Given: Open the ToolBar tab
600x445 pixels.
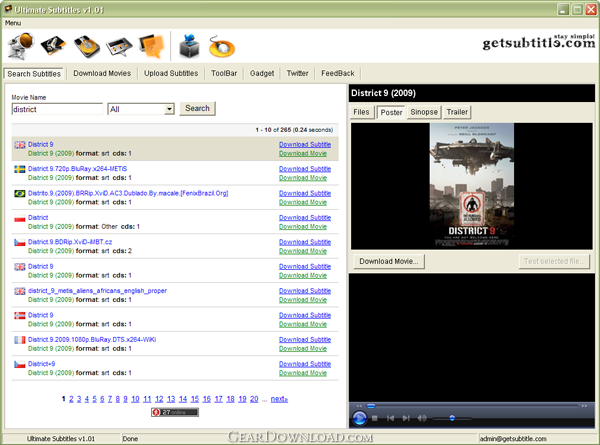Looking at the screenshot, I should (x=224, y=73).
